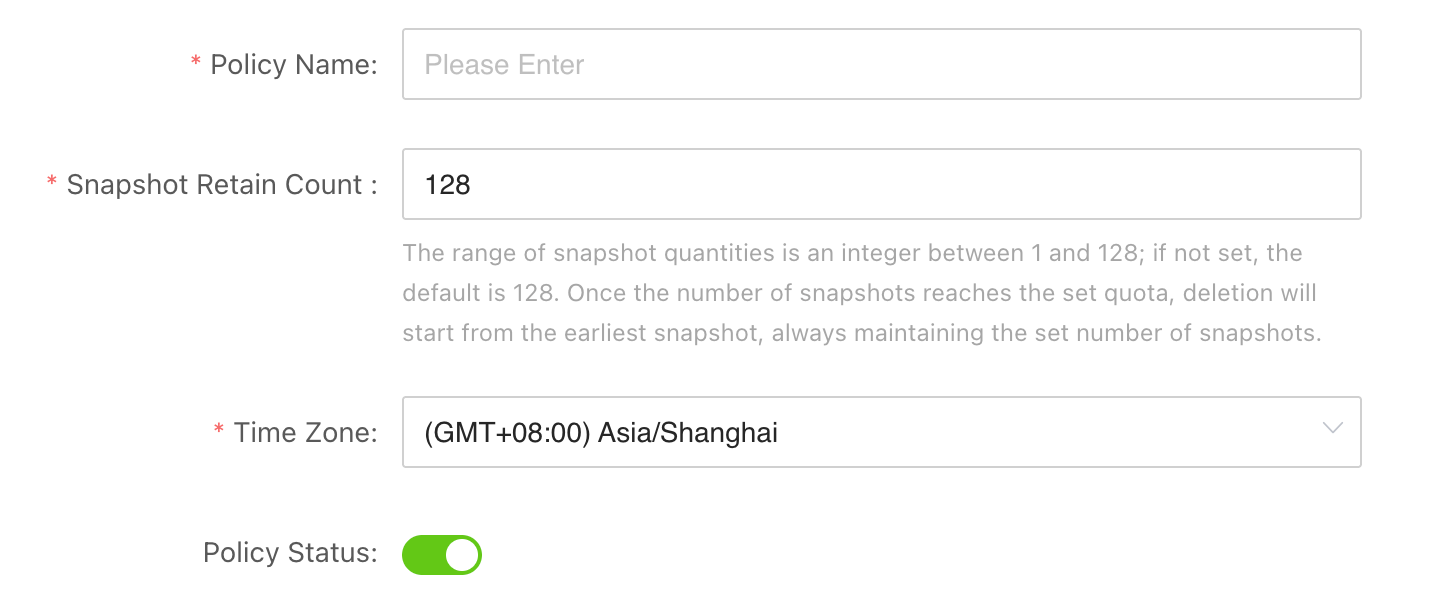Click the help line mentioning "default is 128"

859,293
